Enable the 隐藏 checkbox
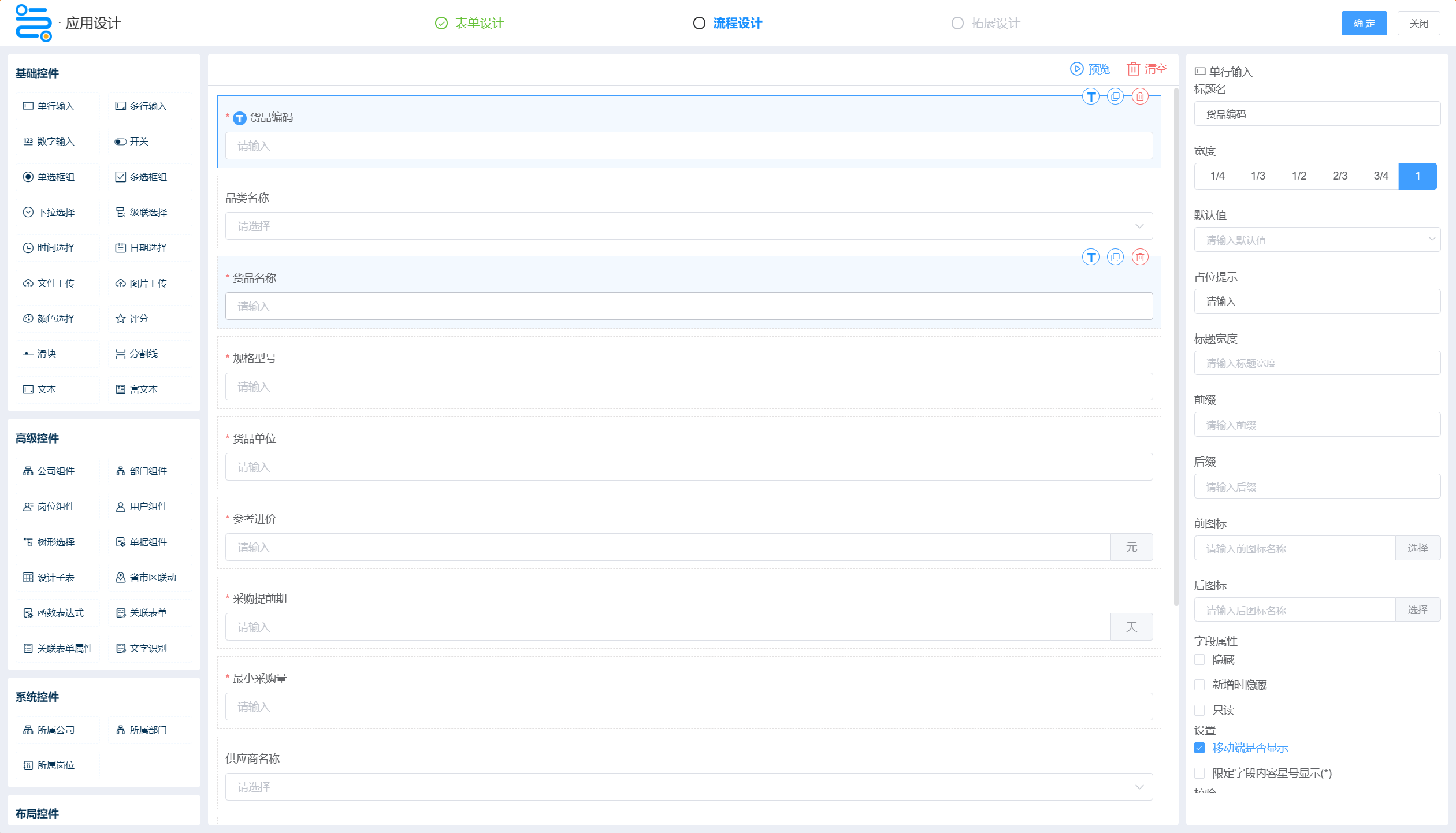The image size is (1456, 833). click(1199, 660)
